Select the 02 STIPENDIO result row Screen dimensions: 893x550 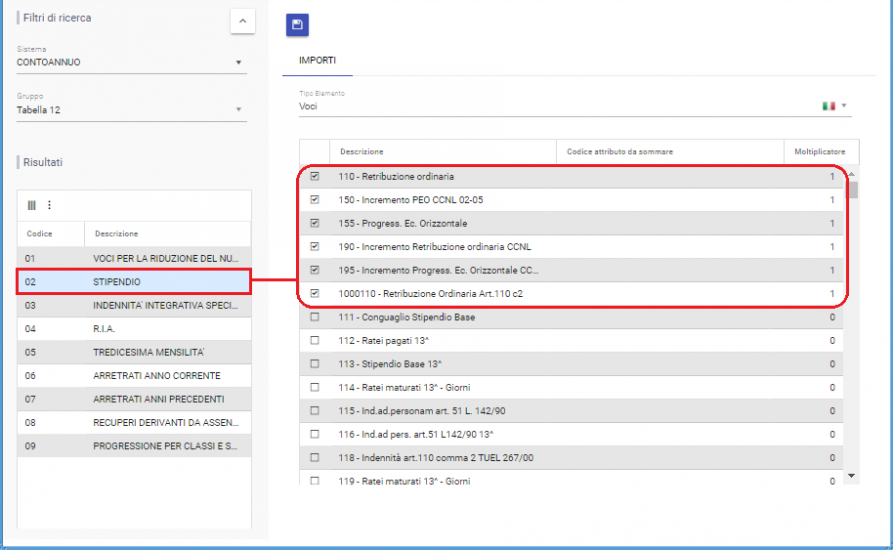(x=132, y=282)
